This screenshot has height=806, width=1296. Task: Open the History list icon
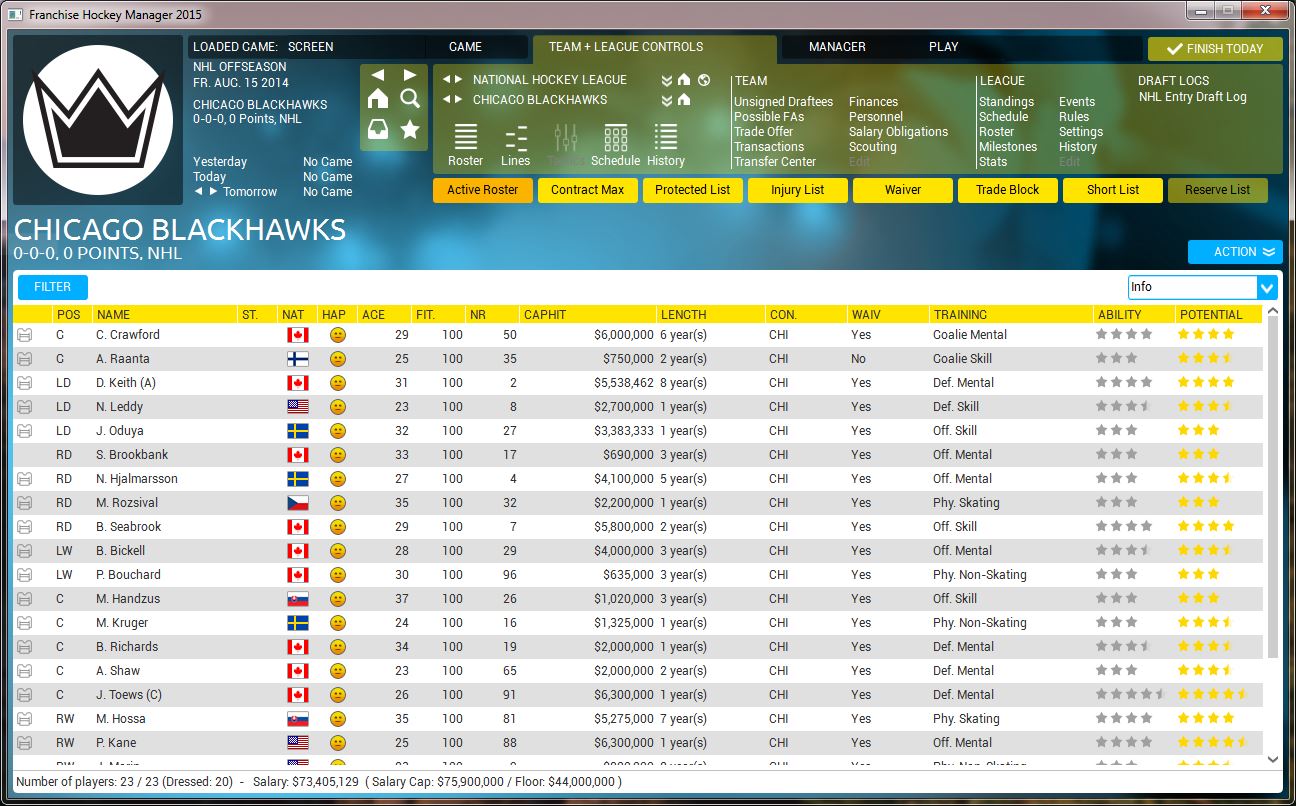tap(665, 145)
